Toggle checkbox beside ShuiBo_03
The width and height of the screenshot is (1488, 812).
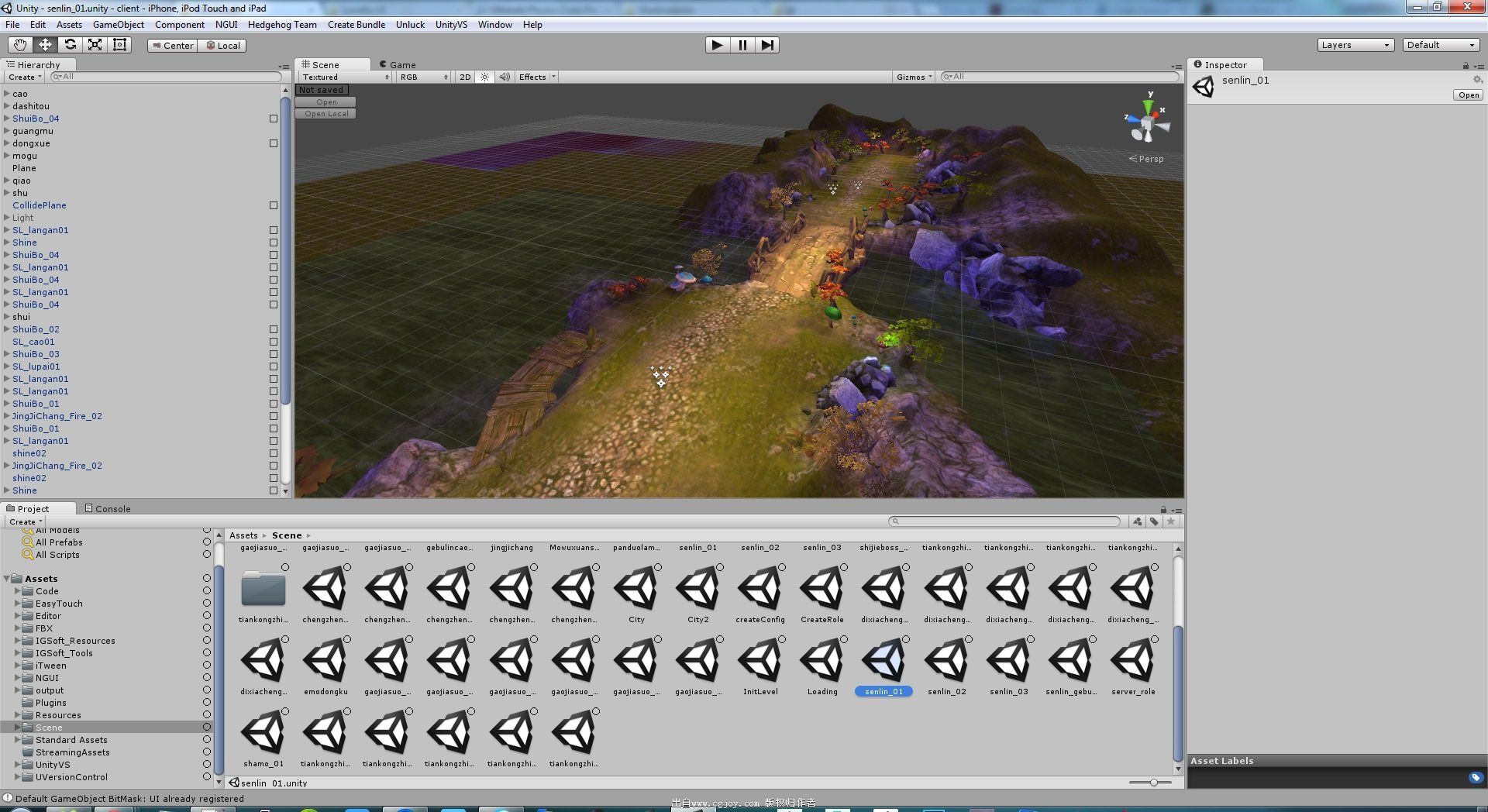[x=274, y=354]
